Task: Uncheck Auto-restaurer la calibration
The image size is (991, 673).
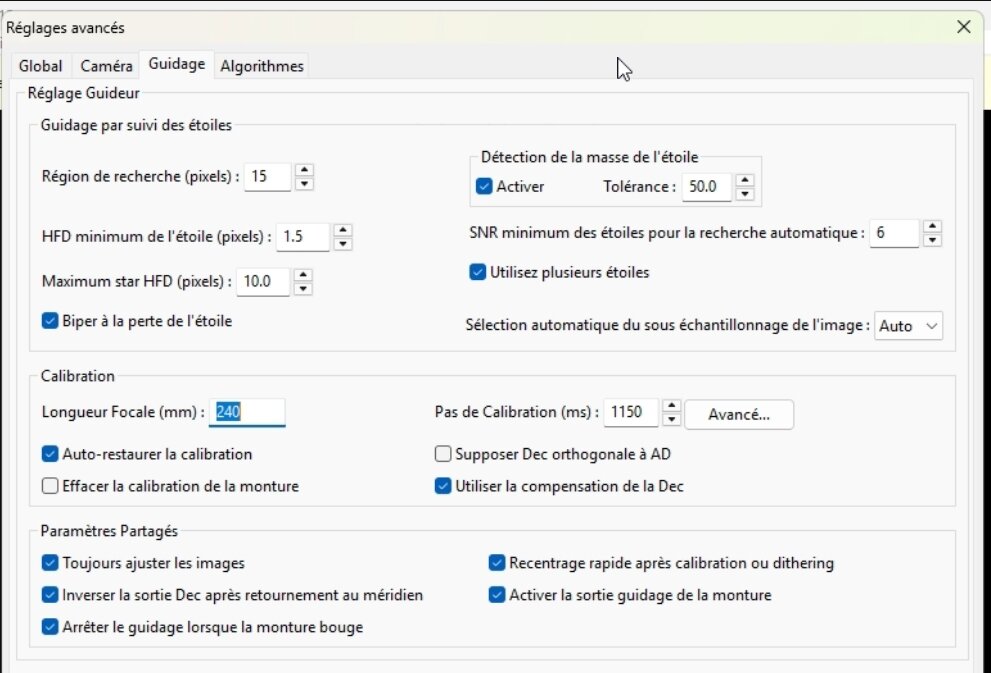Action: point(48,454)
